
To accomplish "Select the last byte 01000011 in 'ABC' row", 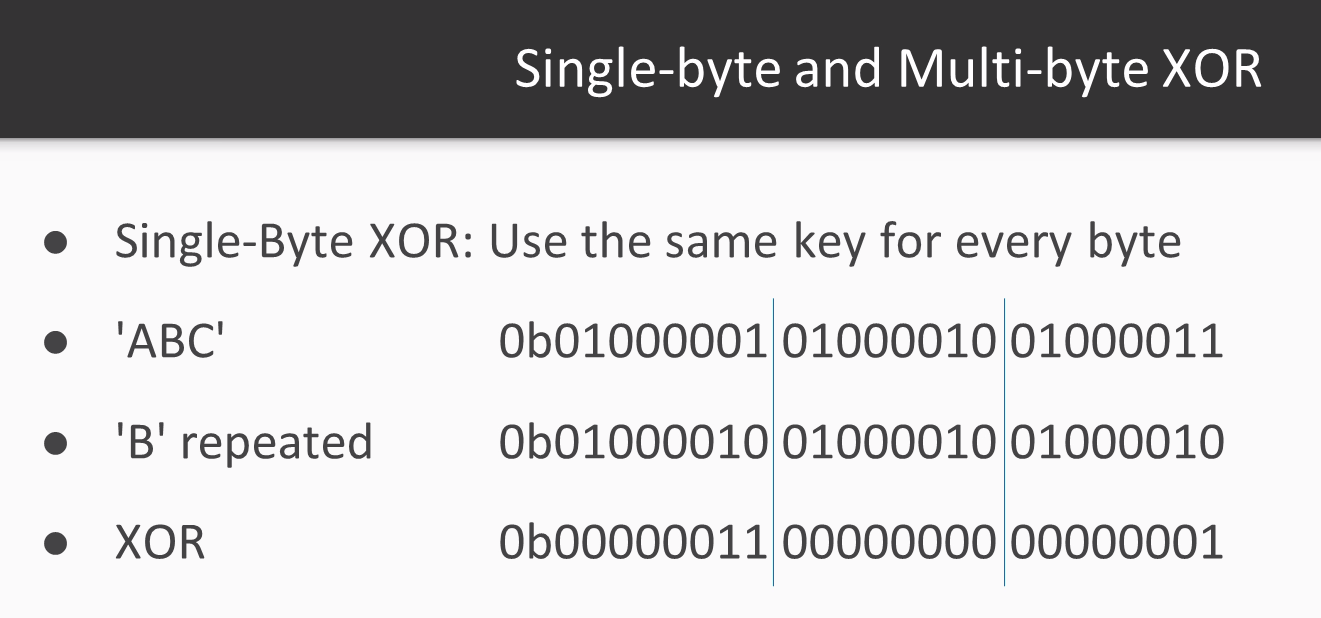I will (x=1116, y=342).
